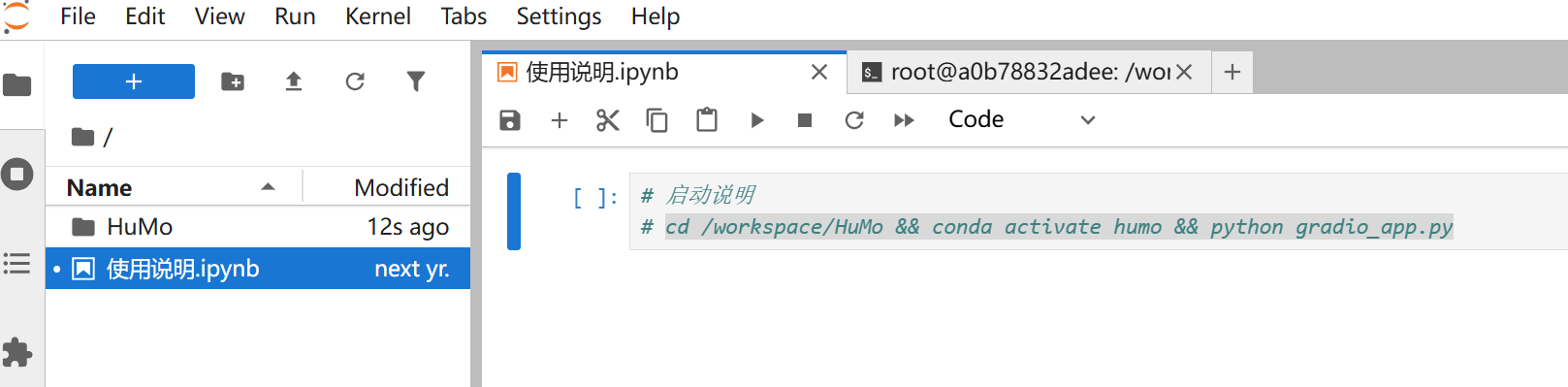This screenshot has width=1568, height=387.
Task: Click the cell input prompt brackets
Action: [x=594, y=198]
